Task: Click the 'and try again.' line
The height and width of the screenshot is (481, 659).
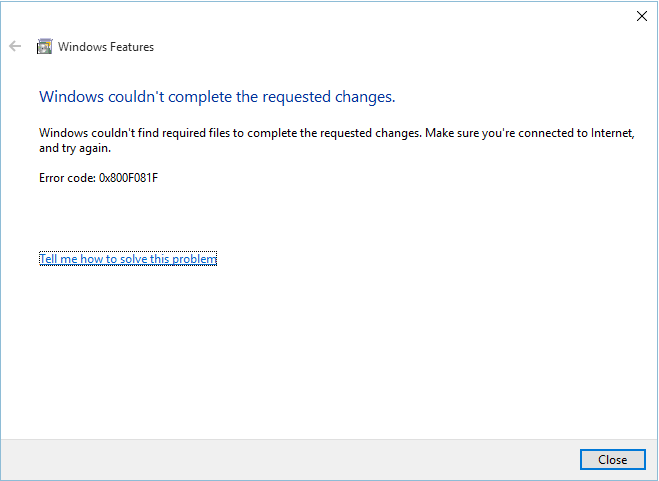Action: [x=75, y=148]
